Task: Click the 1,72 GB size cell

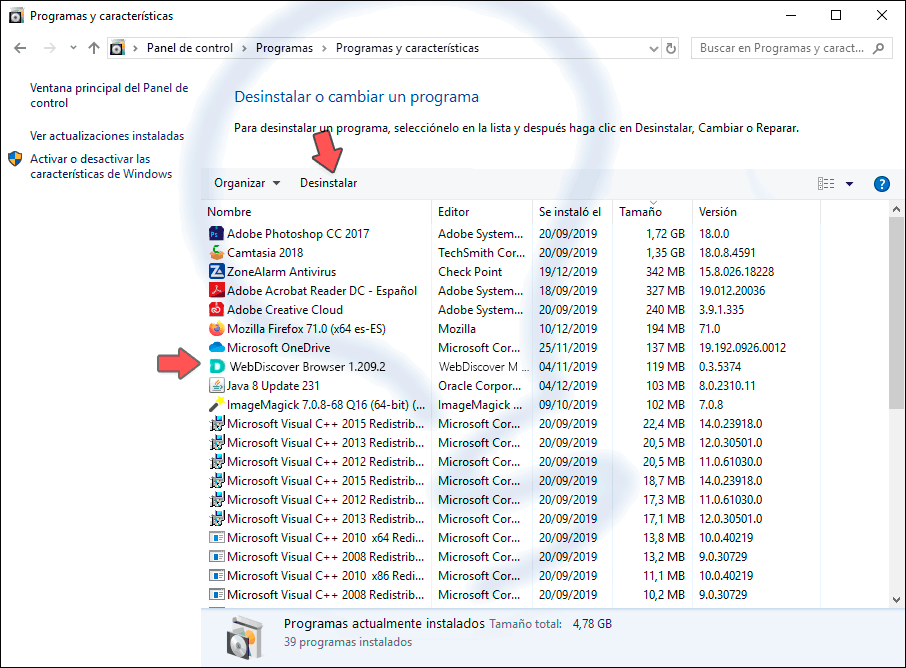Action: [665, 233]
